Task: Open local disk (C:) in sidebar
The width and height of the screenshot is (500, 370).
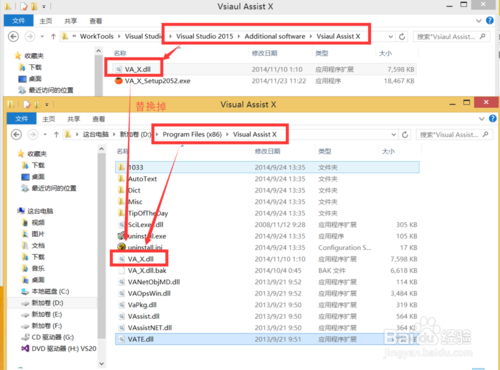Action: [45, 291]
